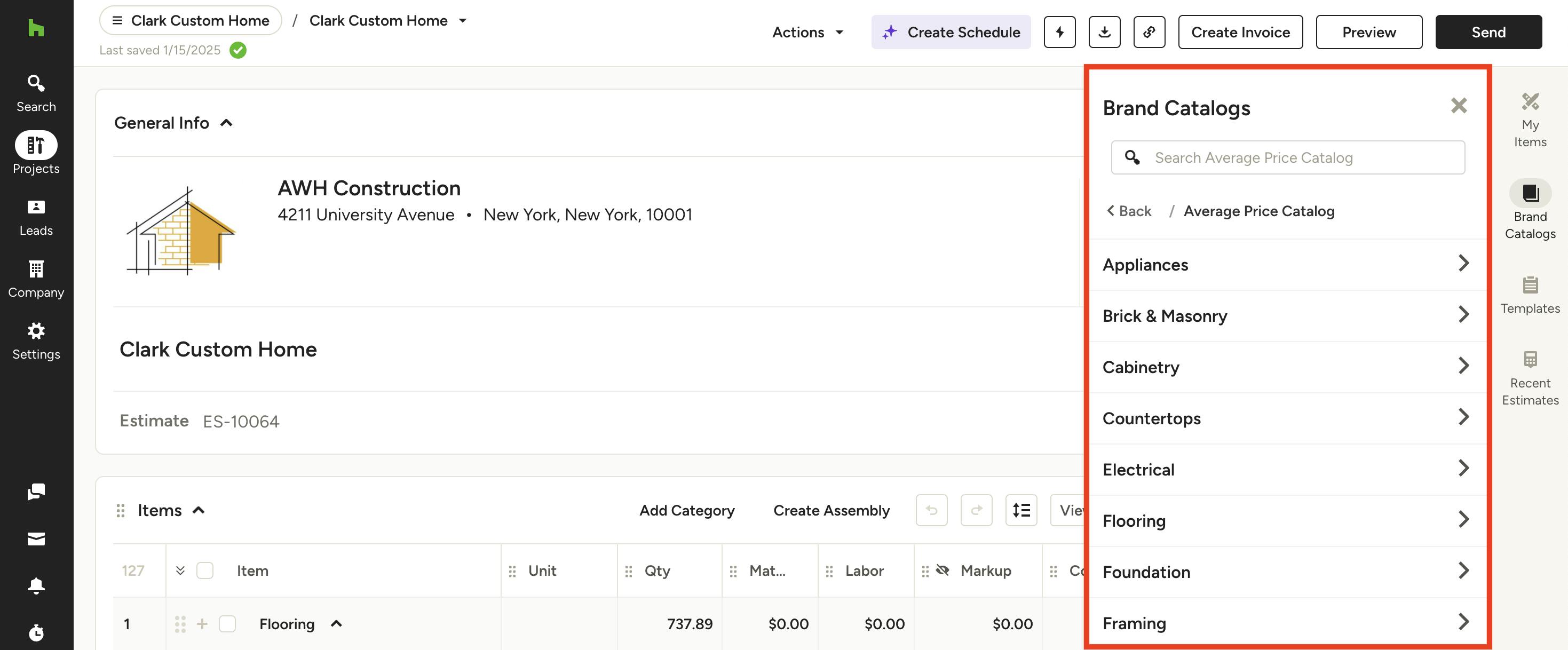Check the Flooring row checkbox
The width and height of the screenshot is (1568, 650).
(x=227, y=624)
